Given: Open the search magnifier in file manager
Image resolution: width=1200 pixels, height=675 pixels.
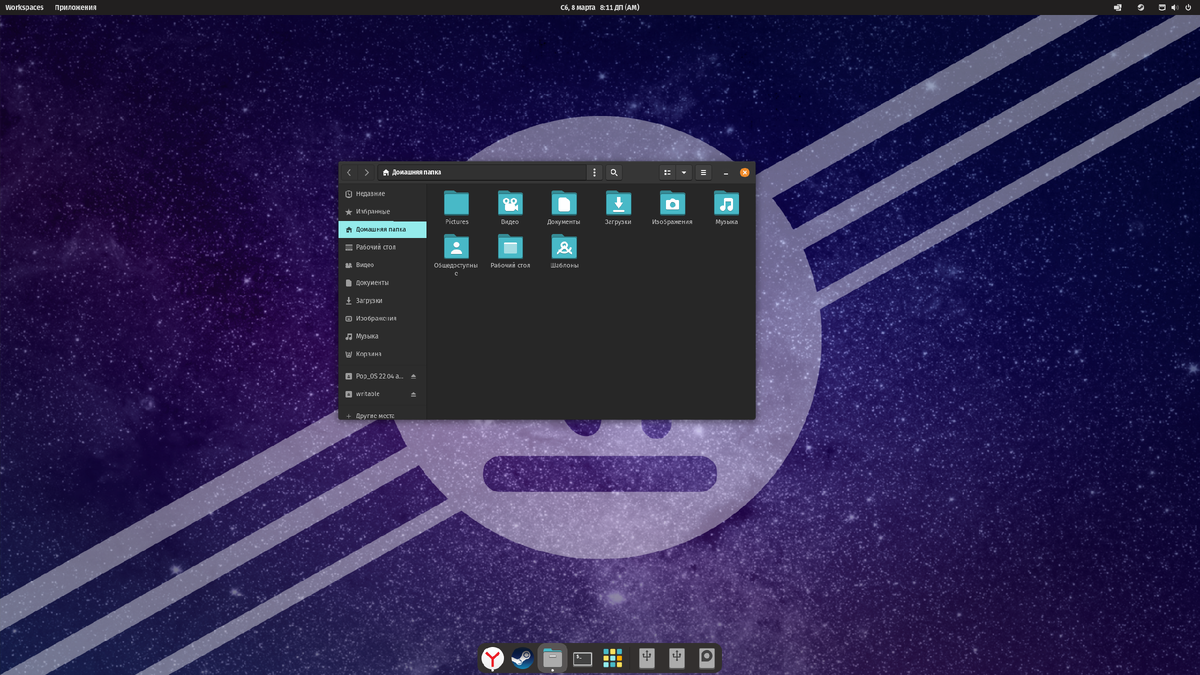Looking at the screenshot, I should 614,172.
